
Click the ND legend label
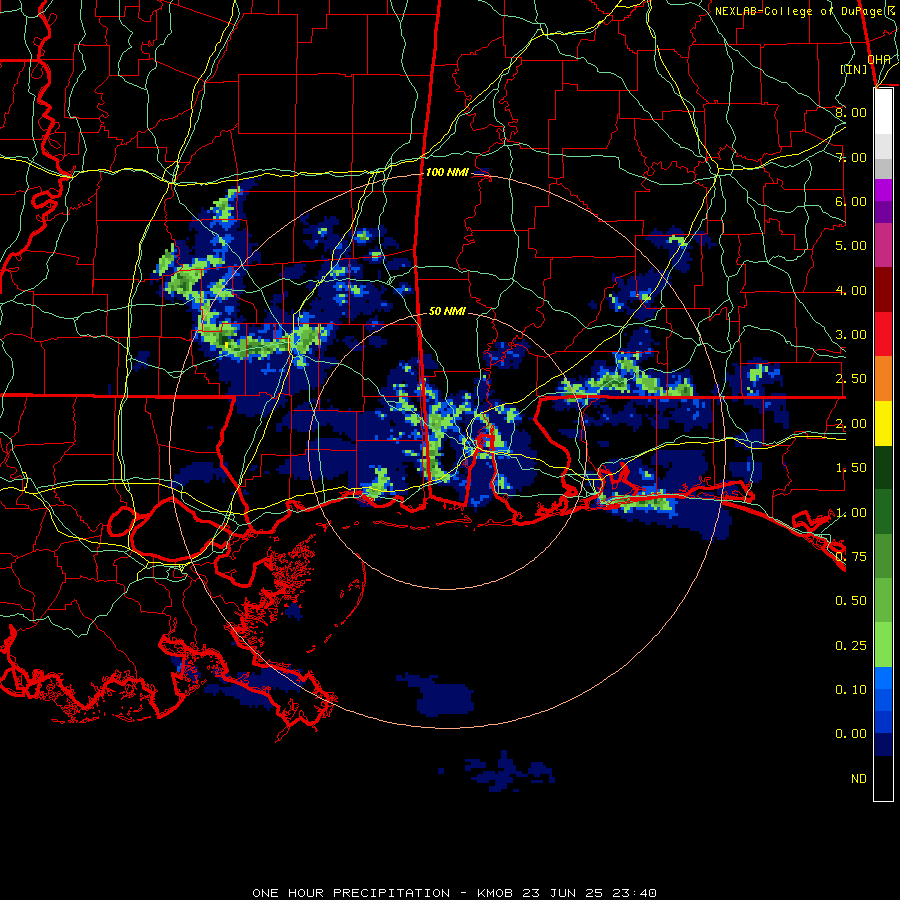pyautogui.click(x=859, y=779)
